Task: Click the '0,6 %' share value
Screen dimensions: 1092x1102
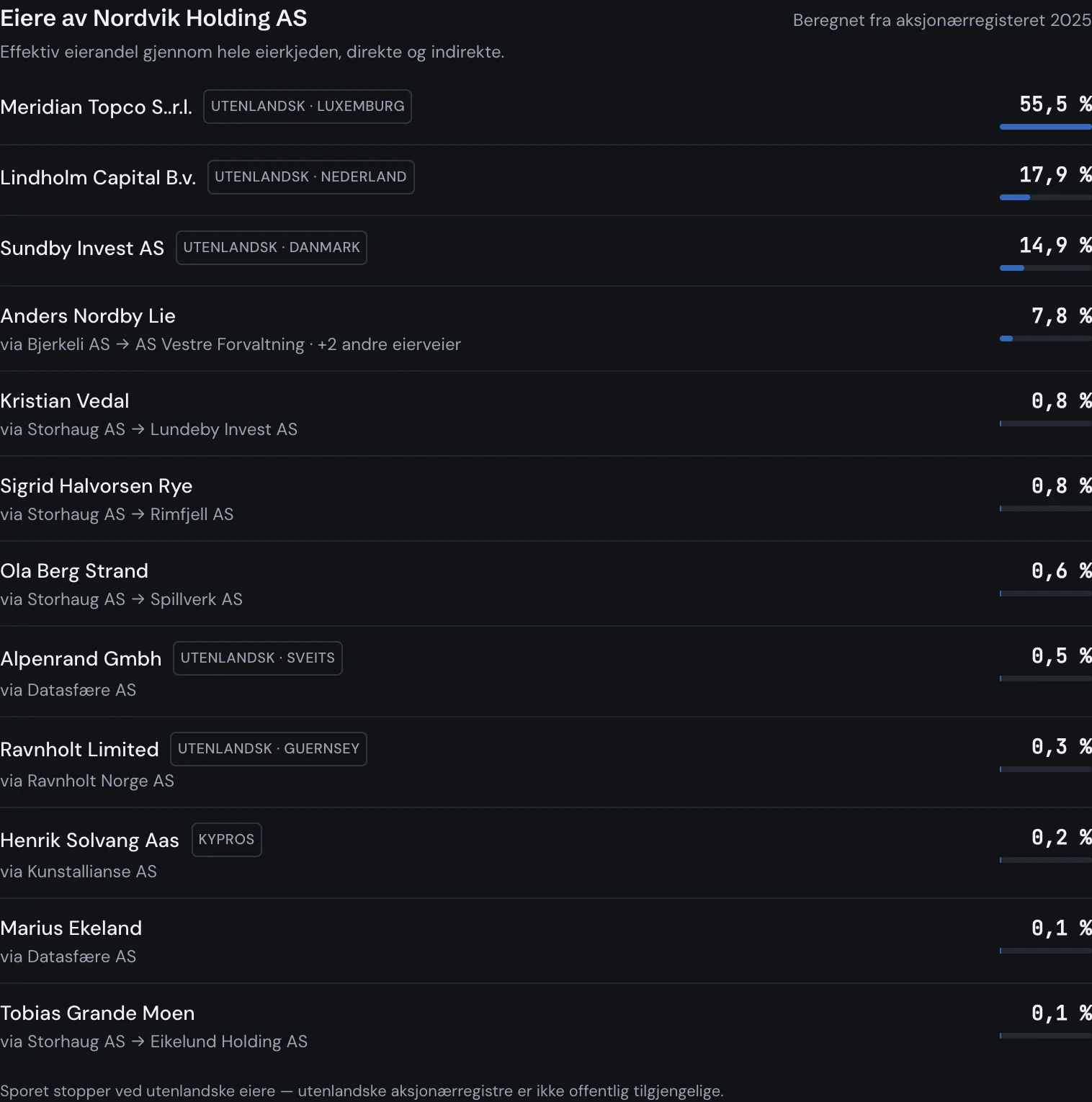Action: coord(1062,571)
